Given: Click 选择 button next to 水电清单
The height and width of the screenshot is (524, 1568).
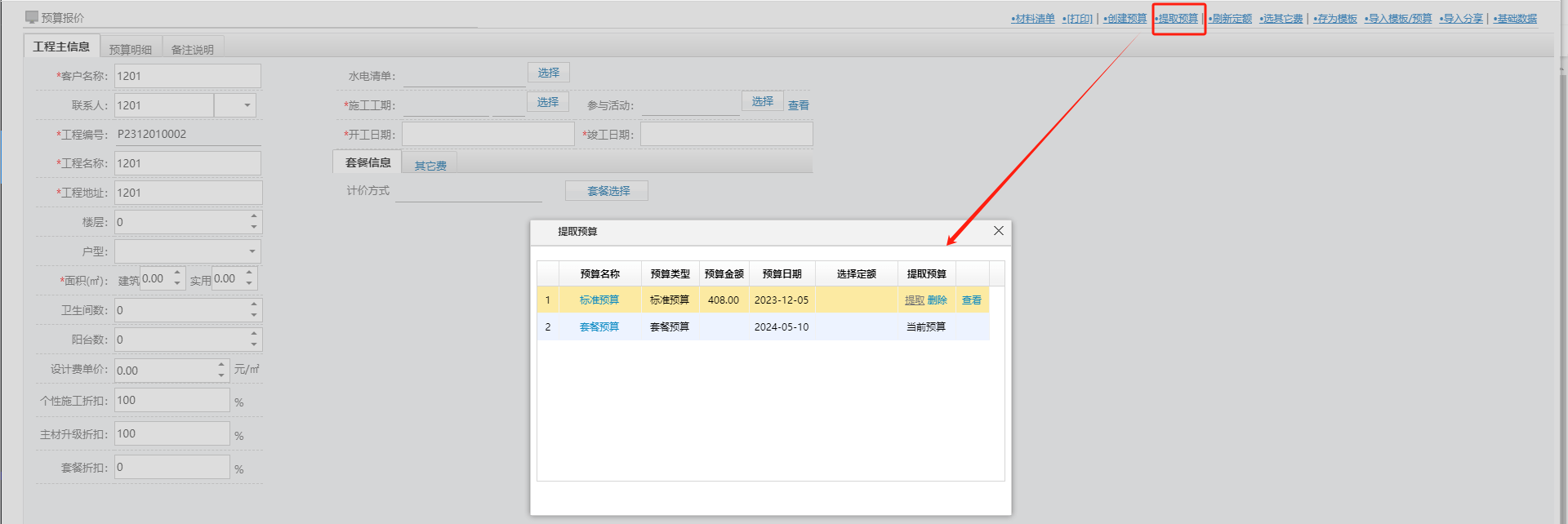Looking at the screenshot, I should click(548, 73).
